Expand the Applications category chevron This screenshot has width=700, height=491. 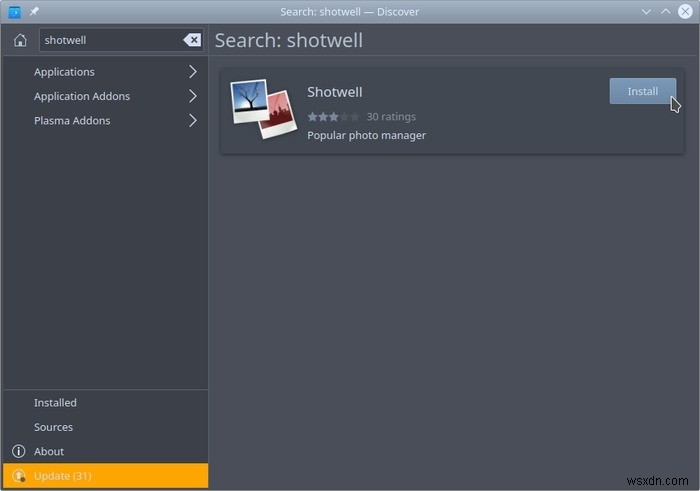(193, 72)
